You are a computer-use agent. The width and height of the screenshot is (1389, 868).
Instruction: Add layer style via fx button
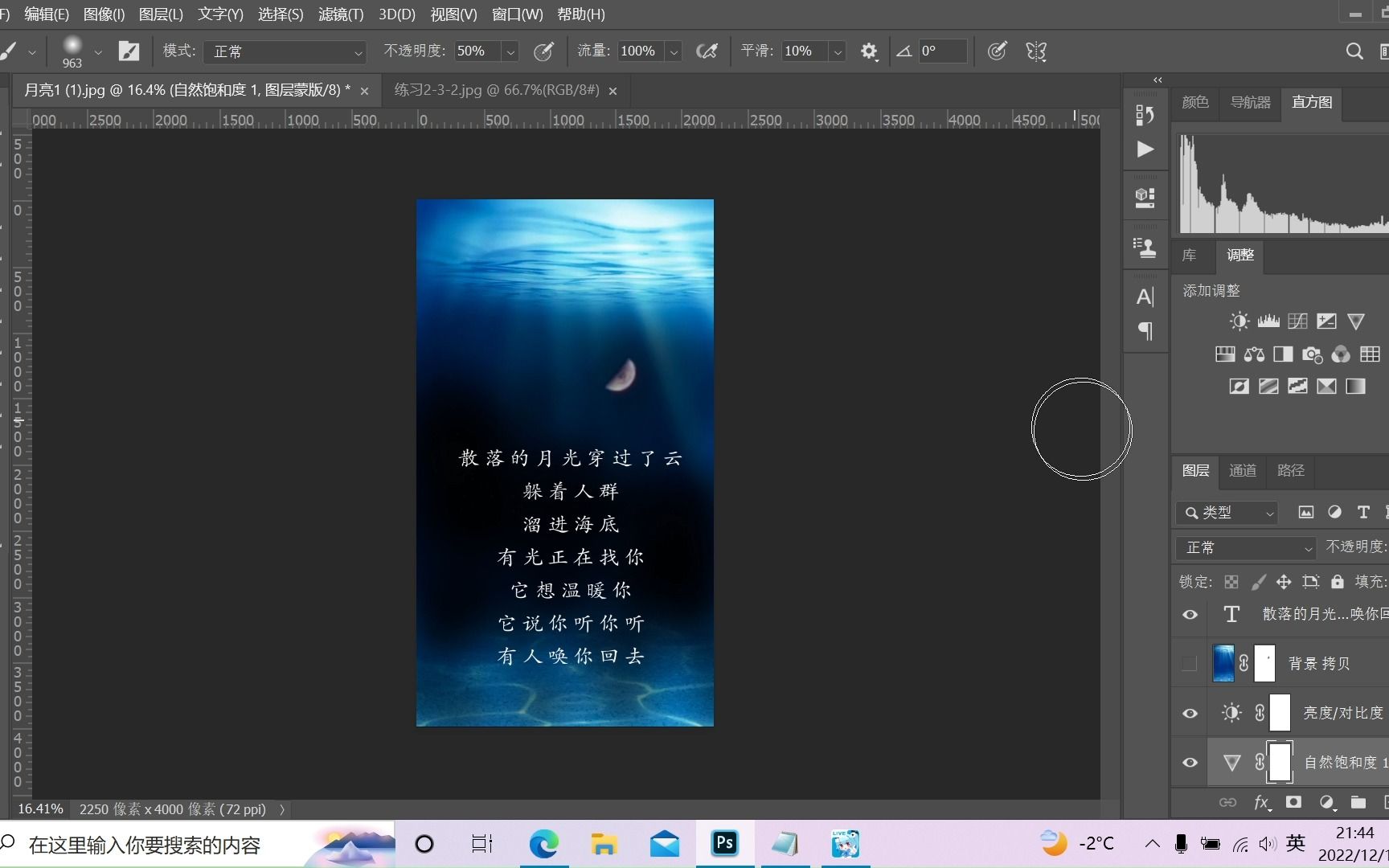coord(1262,802)
